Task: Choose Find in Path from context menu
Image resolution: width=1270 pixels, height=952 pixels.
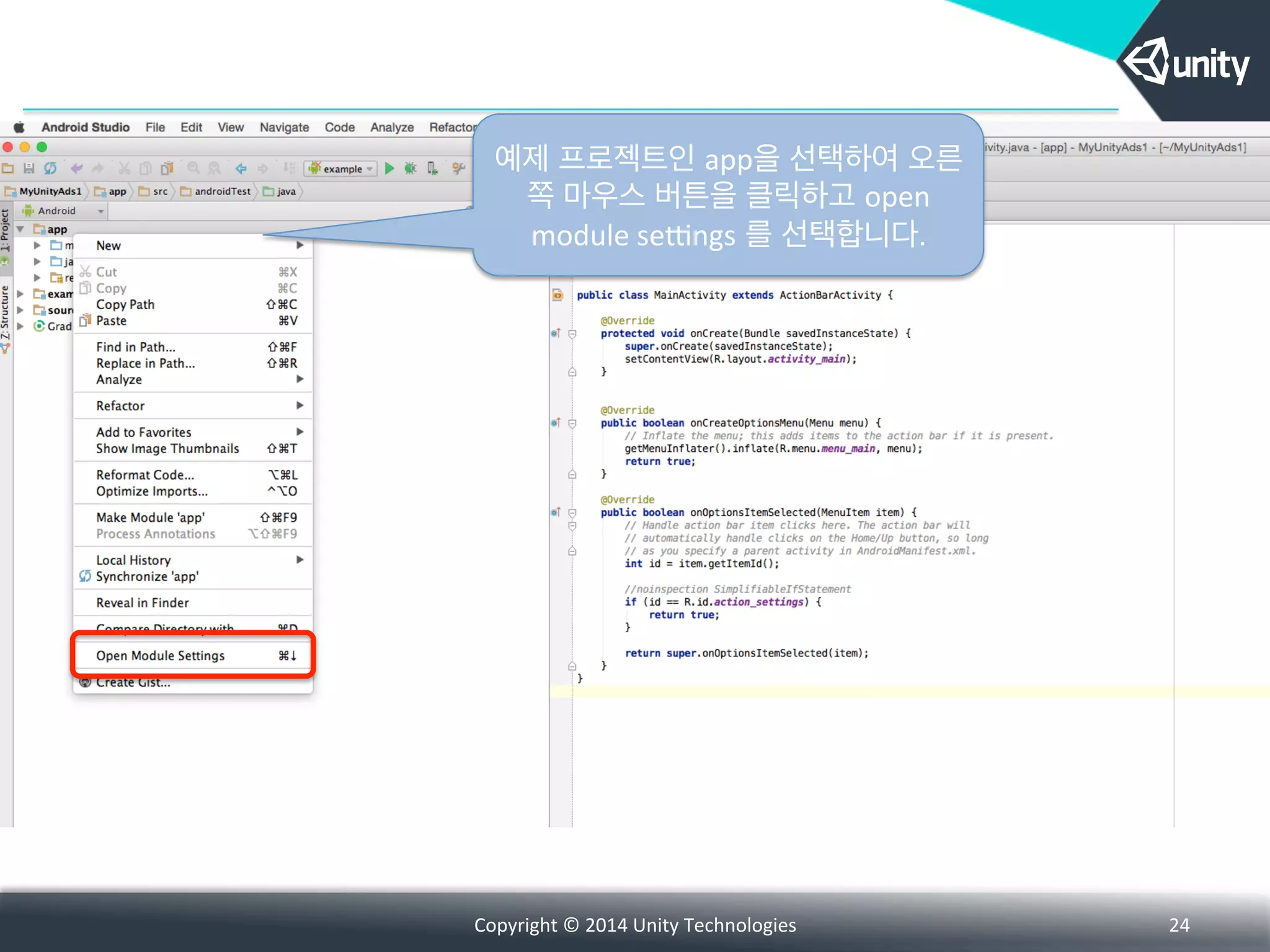Action: click(193, 347)
